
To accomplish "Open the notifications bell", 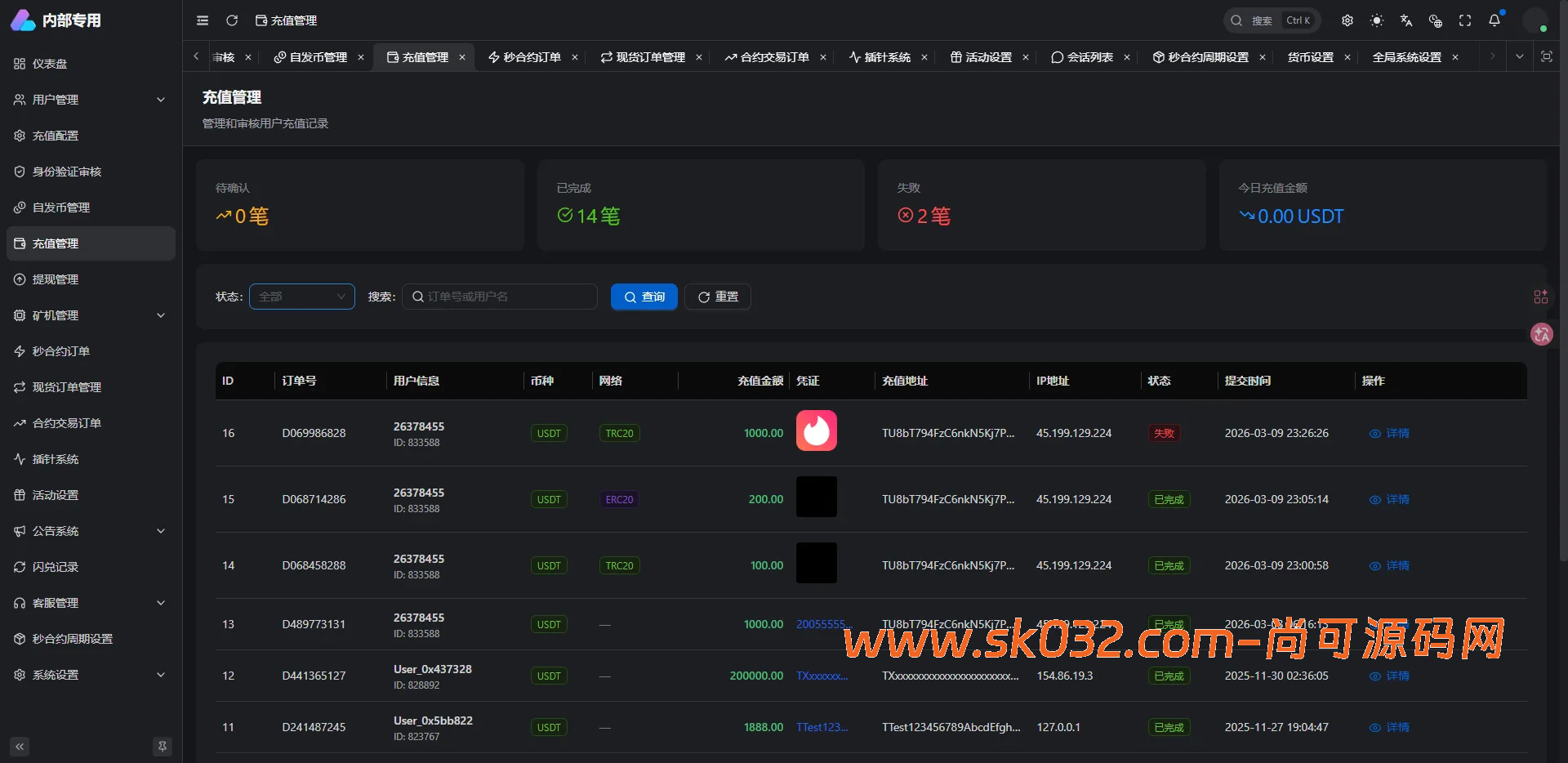I will (x=1495, y=20).
